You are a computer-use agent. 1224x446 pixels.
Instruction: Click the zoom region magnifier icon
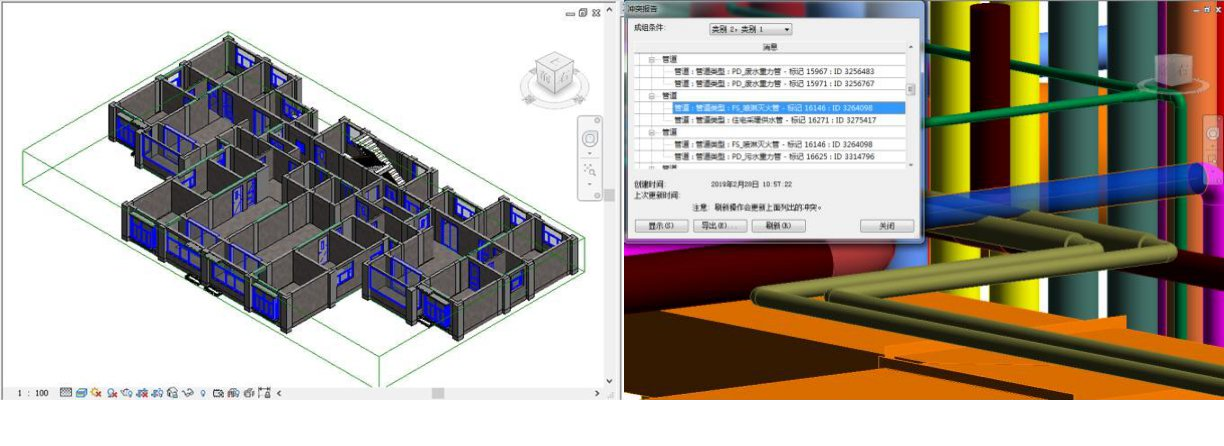tap(589, 170)
